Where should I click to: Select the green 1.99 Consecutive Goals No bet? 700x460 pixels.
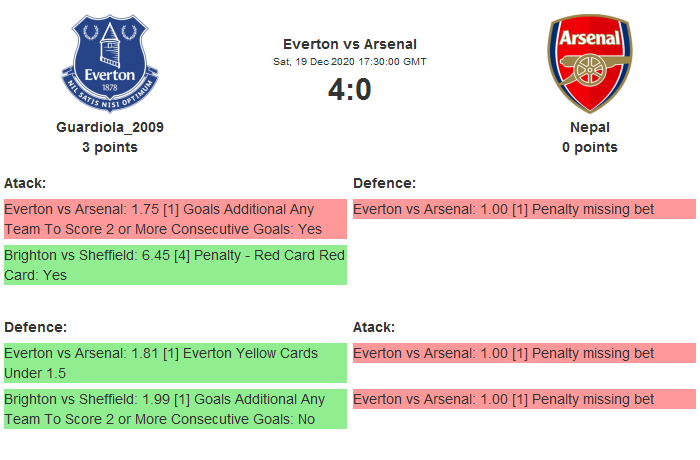click(x=175, y=409)
